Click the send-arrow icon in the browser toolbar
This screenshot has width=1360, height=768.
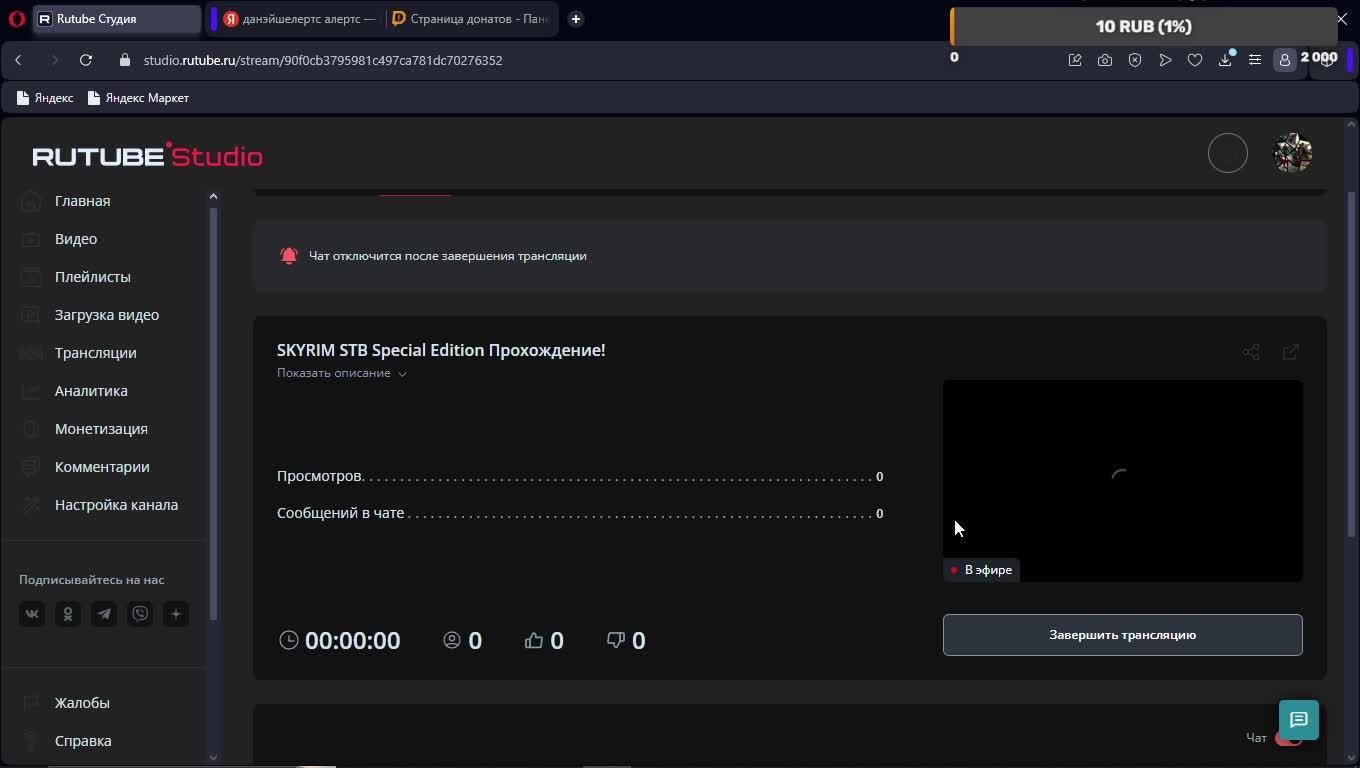1165,60
